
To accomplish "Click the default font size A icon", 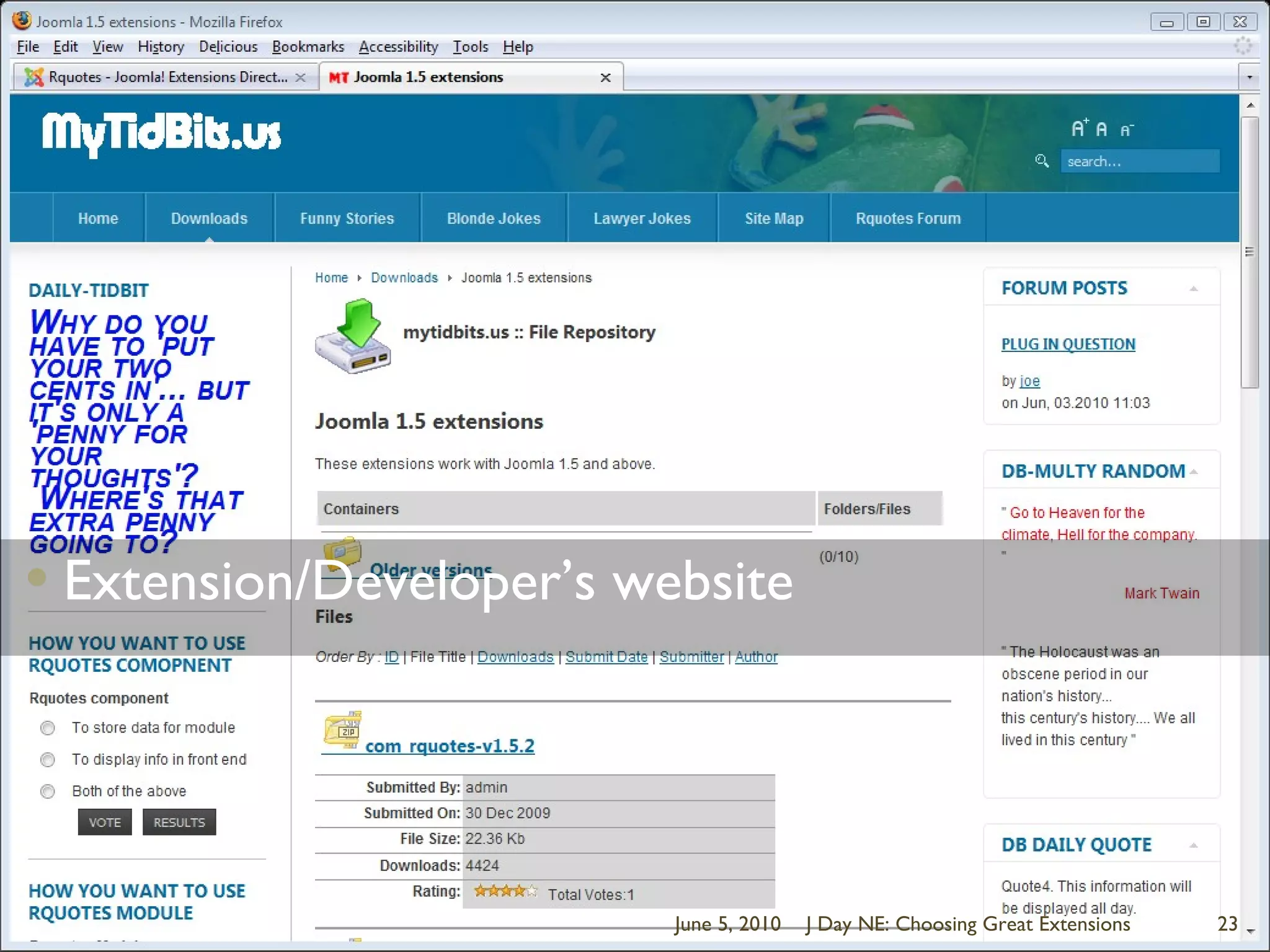I will (1101, 130).
